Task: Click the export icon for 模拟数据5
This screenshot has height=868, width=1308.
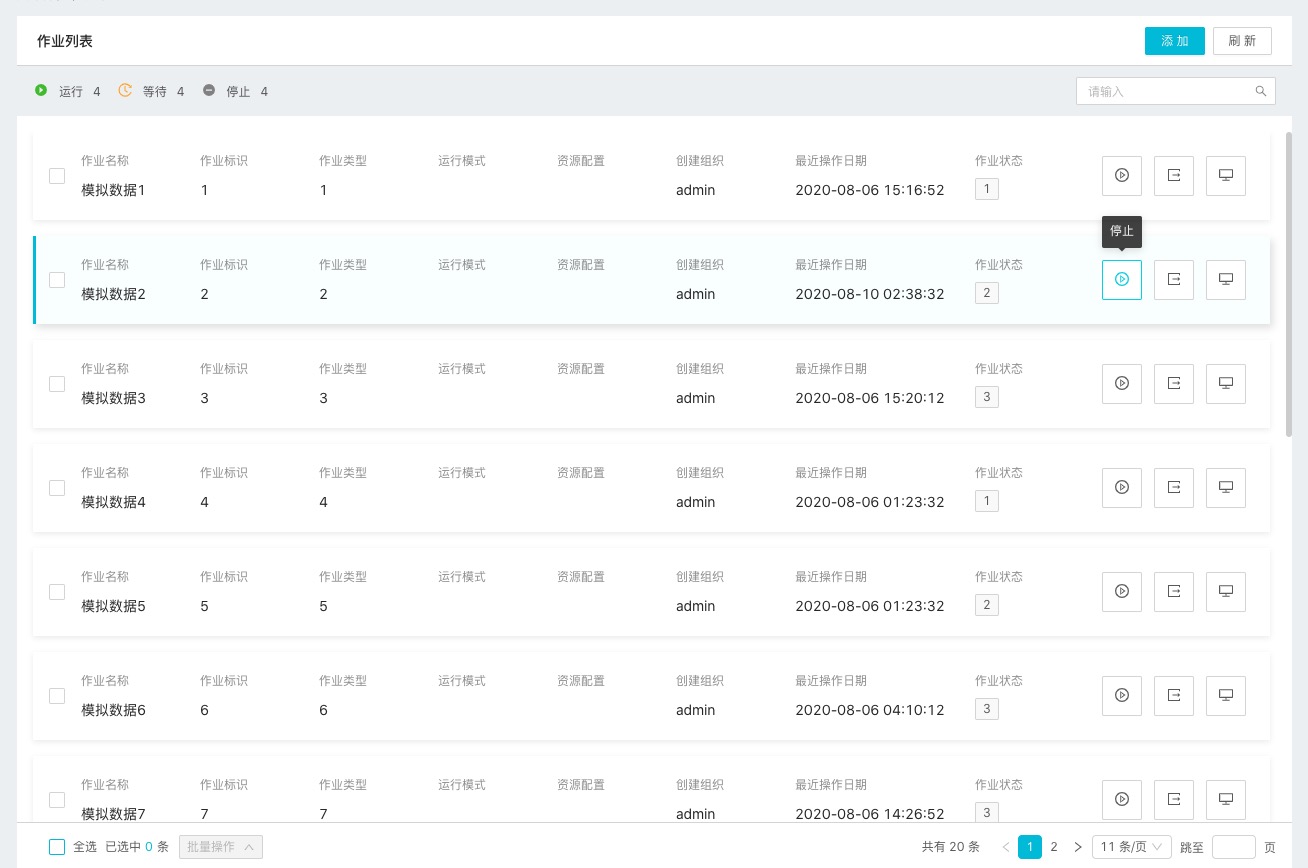Action: pos(1174,591)
